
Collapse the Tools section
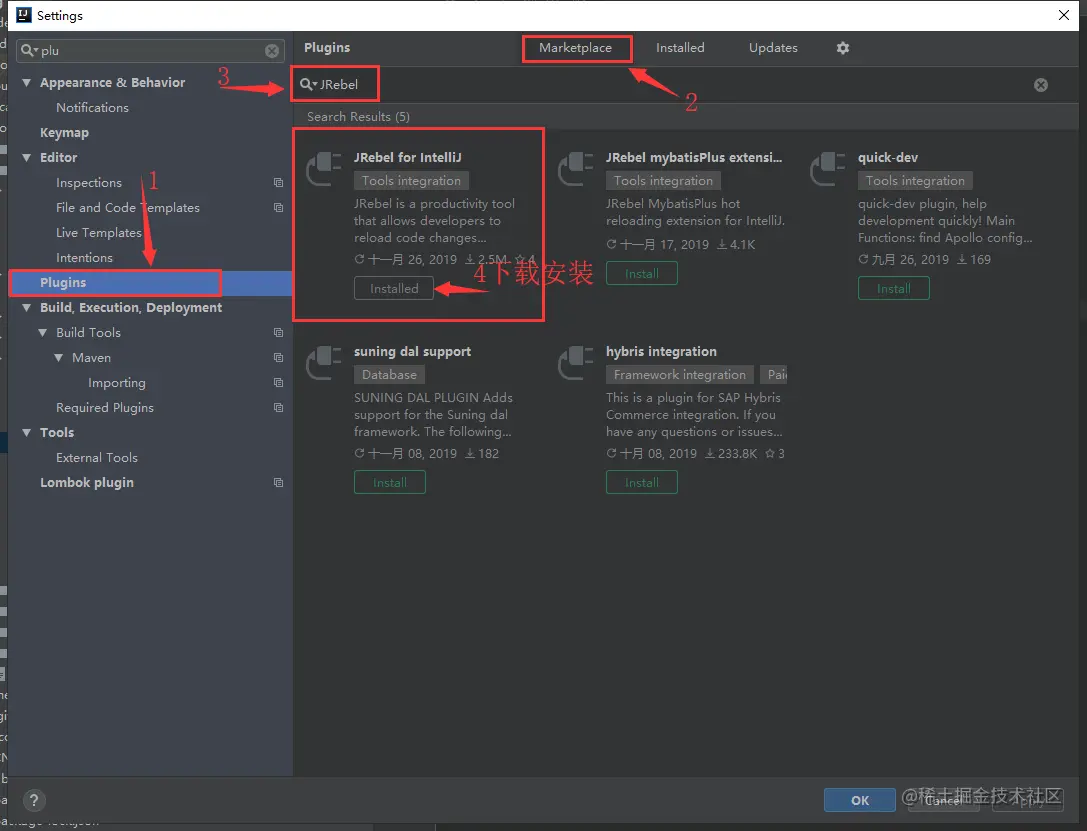tap(26, 432)
